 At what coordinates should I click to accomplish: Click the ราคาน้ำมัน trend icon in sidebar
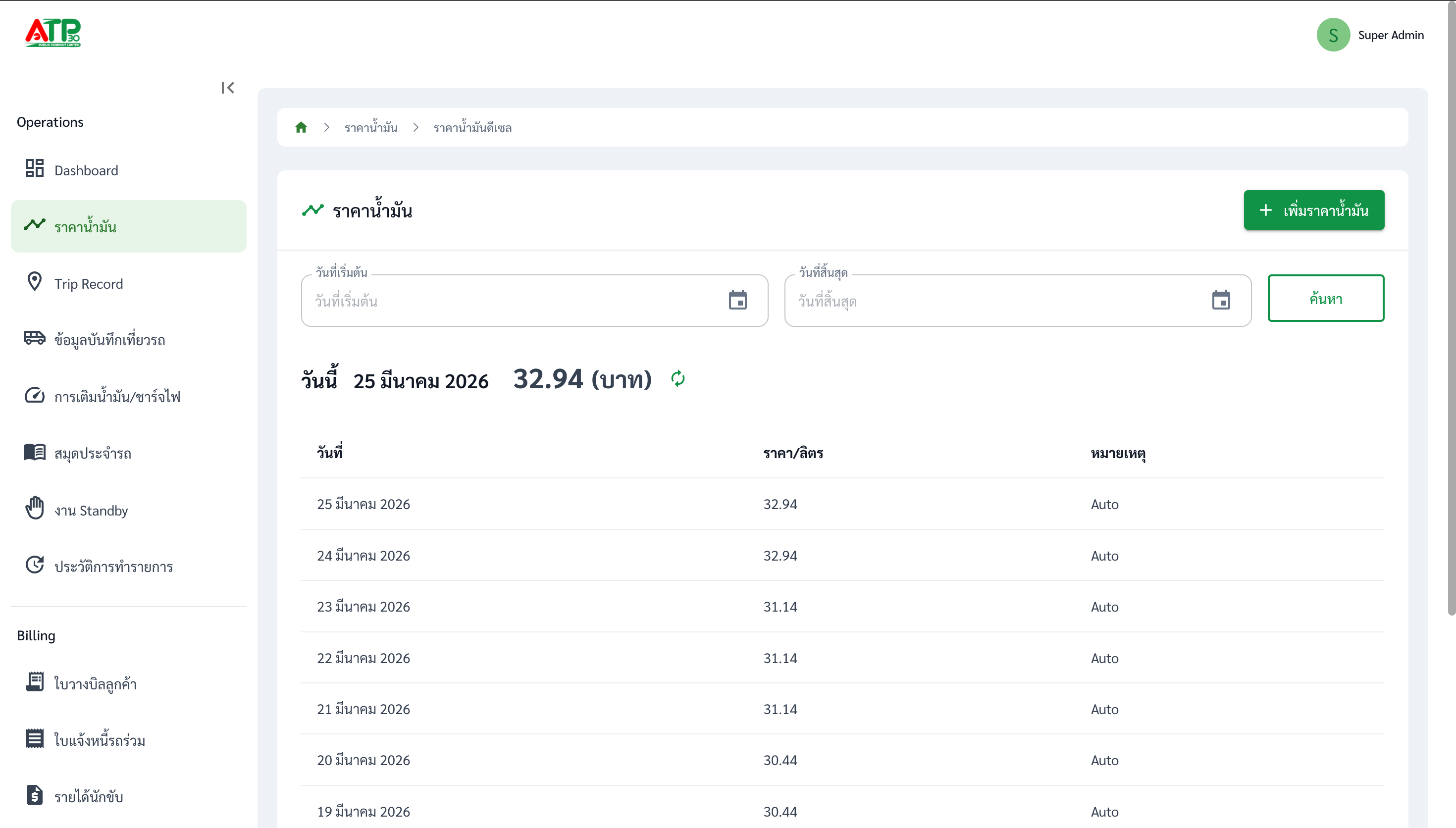click(x=35, y=225)
